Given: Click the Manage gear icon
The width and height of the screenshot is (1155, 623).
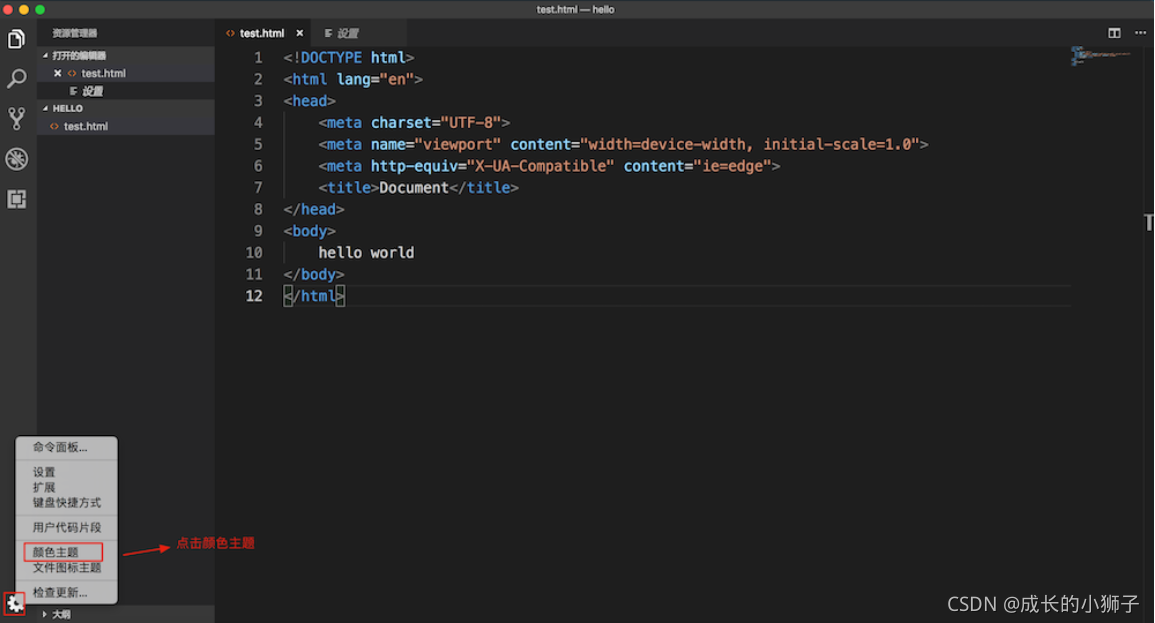Looking at the screenshot, I should (15, 604).
